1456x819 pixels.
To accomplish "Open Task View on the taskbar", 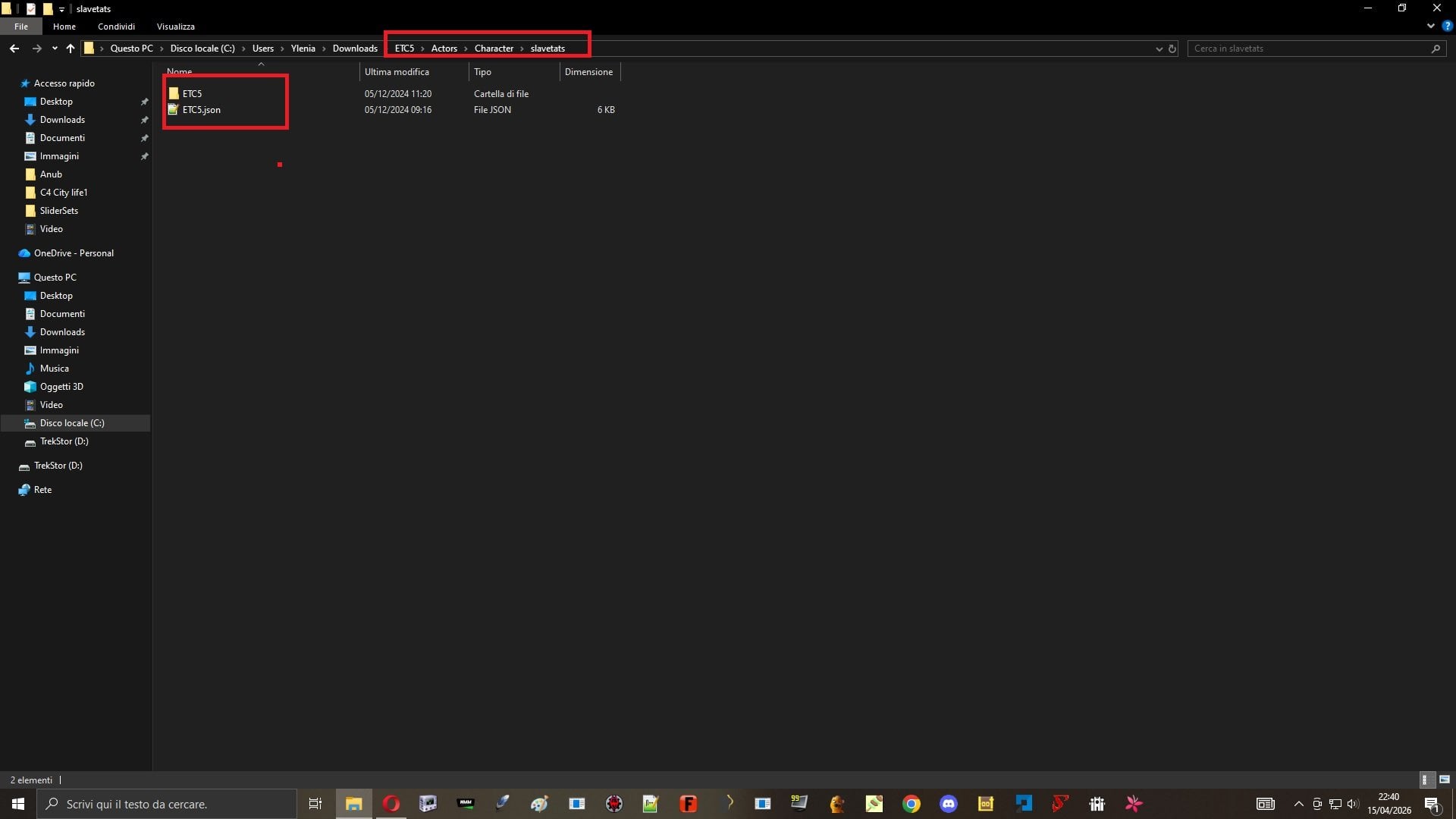I will point(315,804).
